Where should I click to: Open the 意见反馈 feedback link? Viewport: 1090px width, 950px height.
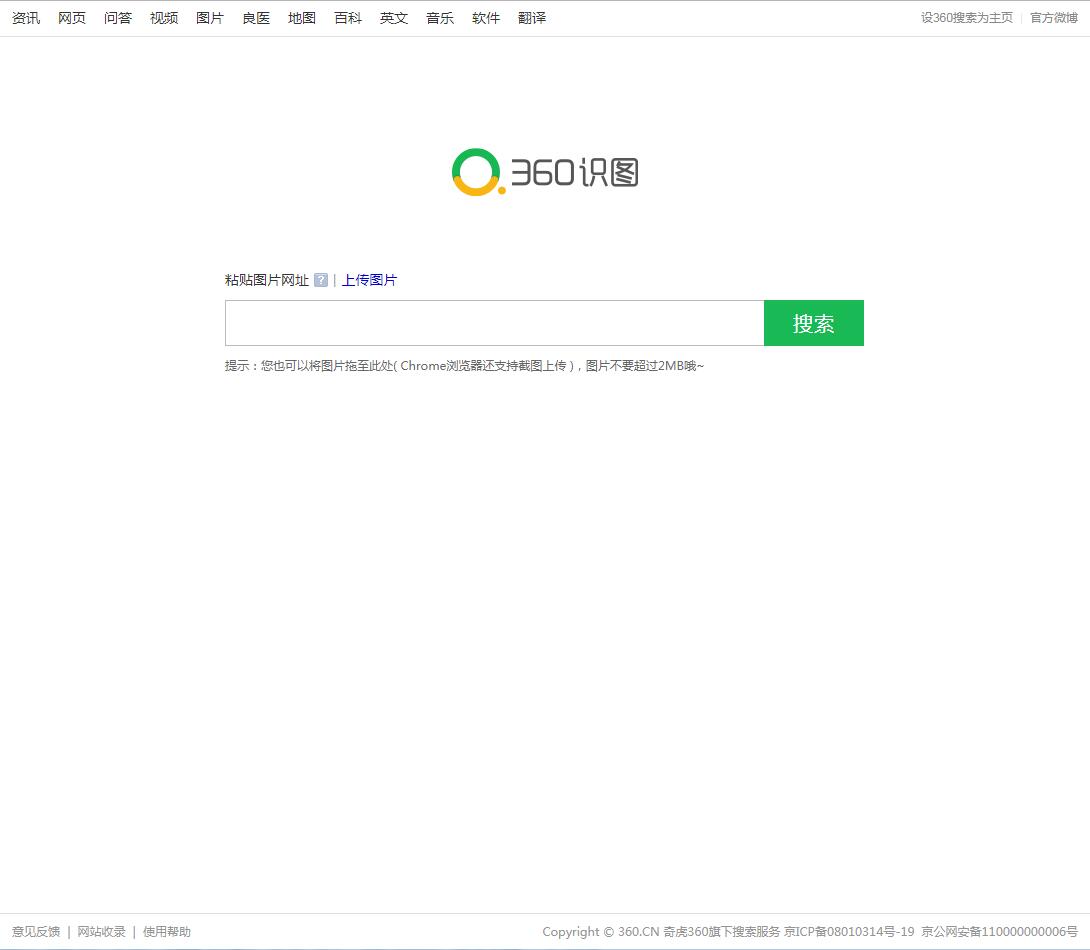[x=36, y=932]
